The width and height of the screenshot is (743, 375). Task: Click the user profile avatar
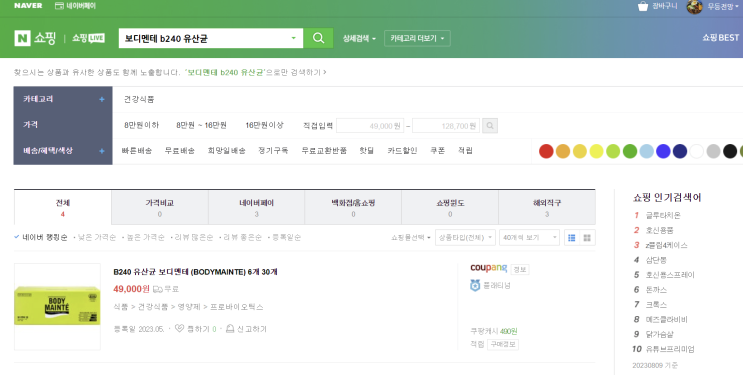[695, 7]
